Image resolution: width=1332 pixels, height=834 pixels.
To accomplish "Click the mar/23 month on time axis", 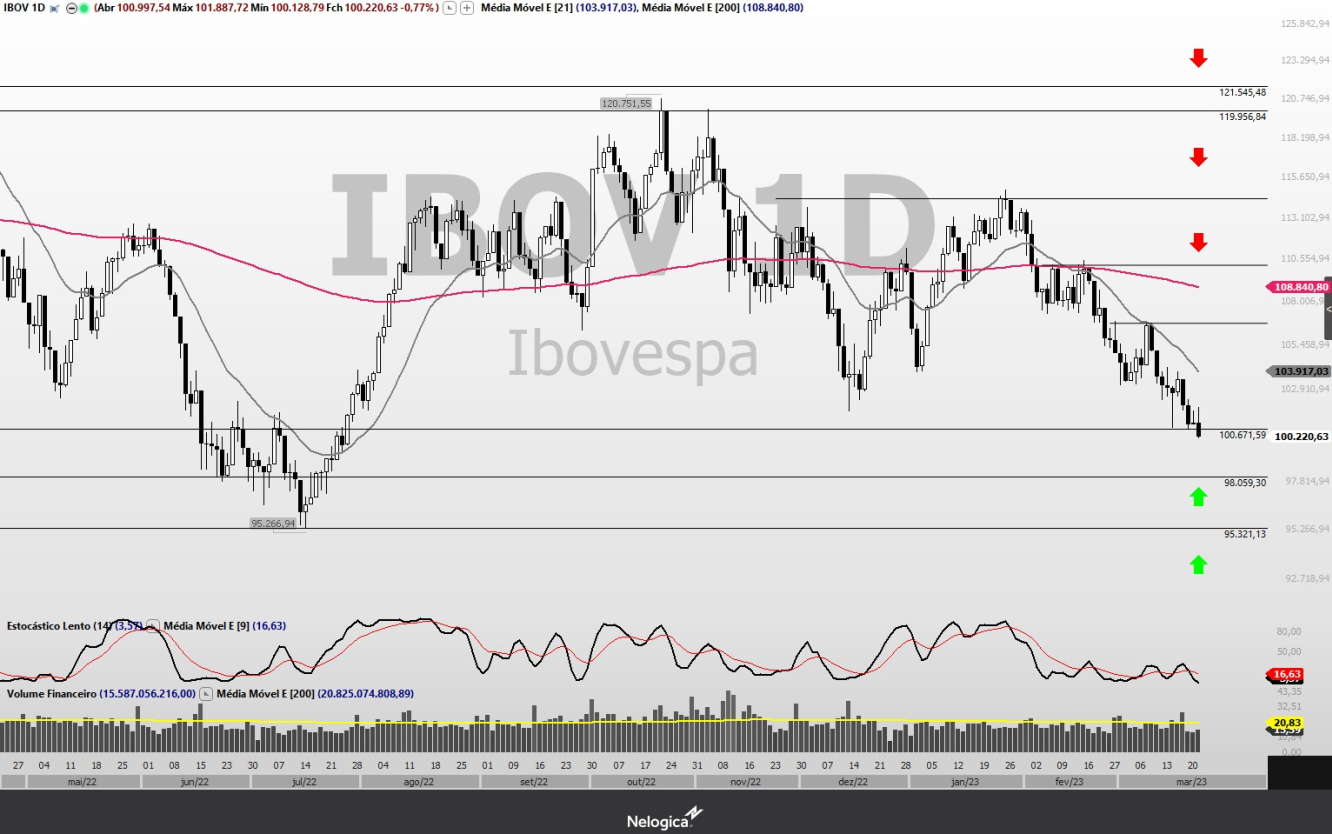I will (x=1194, y=782).
